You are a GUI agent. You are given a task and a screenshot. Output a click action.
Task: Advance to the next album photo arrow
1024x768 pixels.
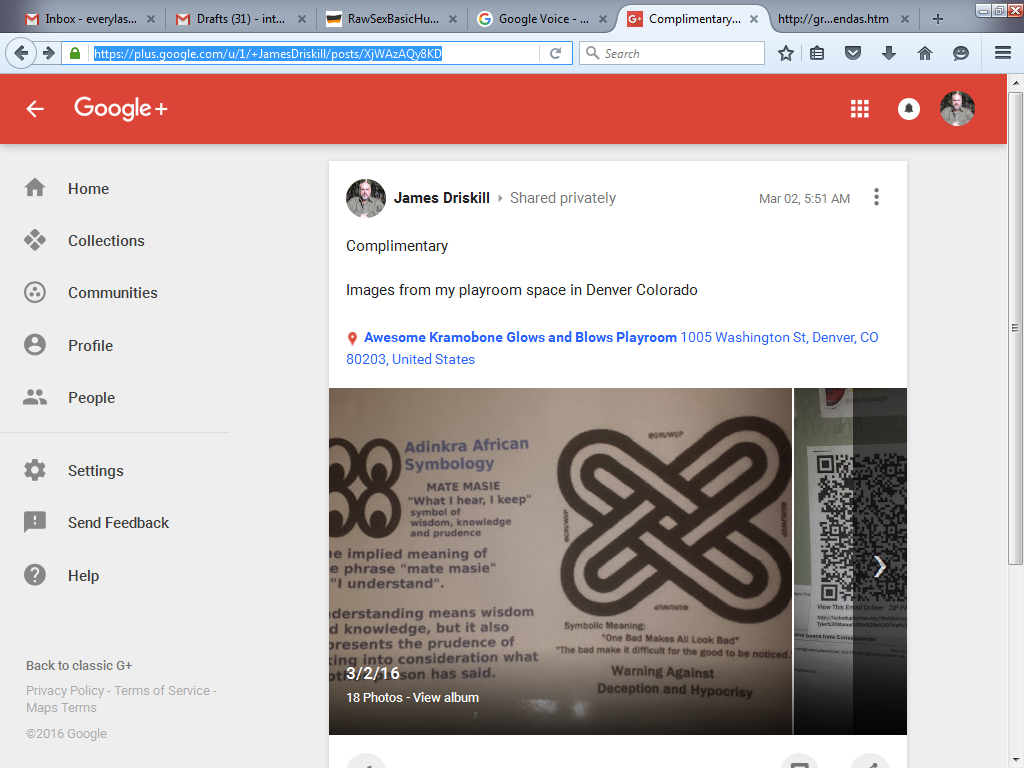point(880,567)
